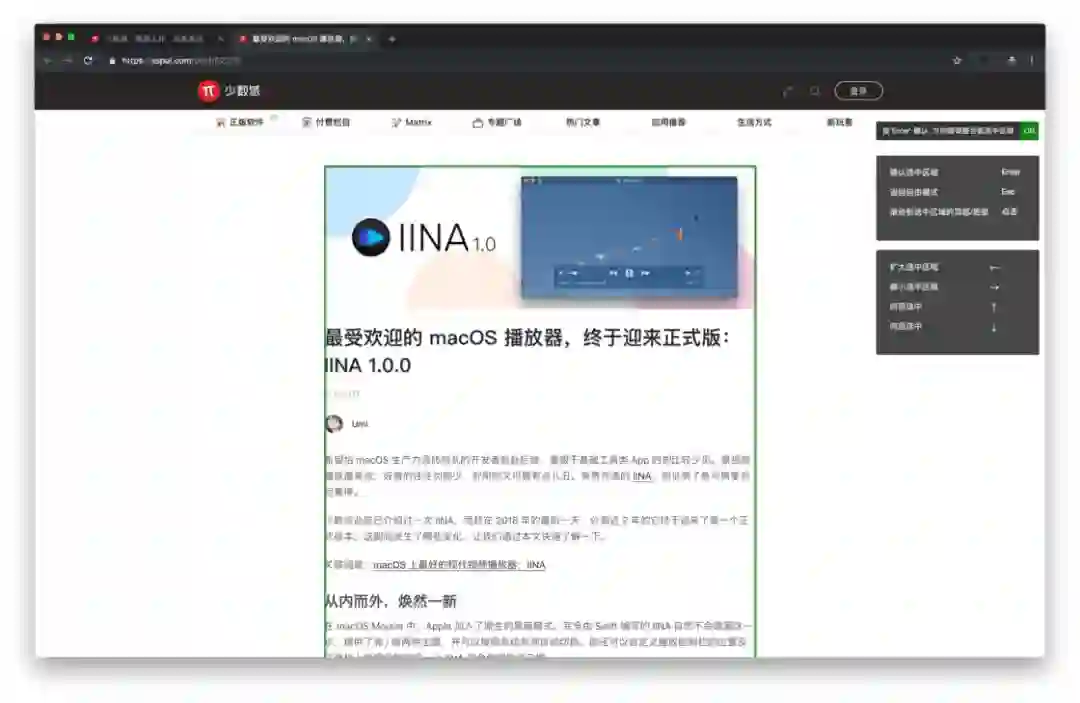1080x703 pixels.
Task: Reload the page with the browser refresh icon
Action: click(x=88, y=61)
